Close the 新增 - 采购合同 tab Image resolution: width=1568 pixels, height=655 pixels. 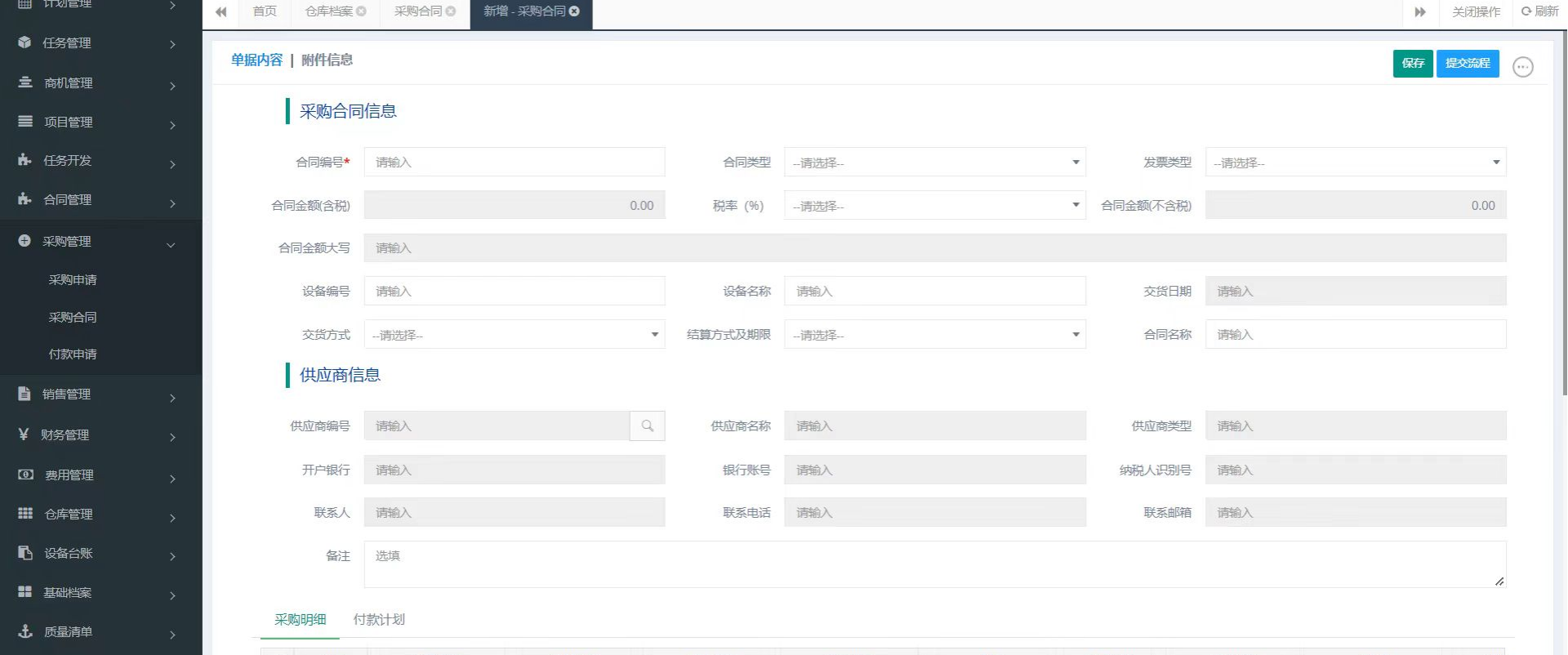574,11
